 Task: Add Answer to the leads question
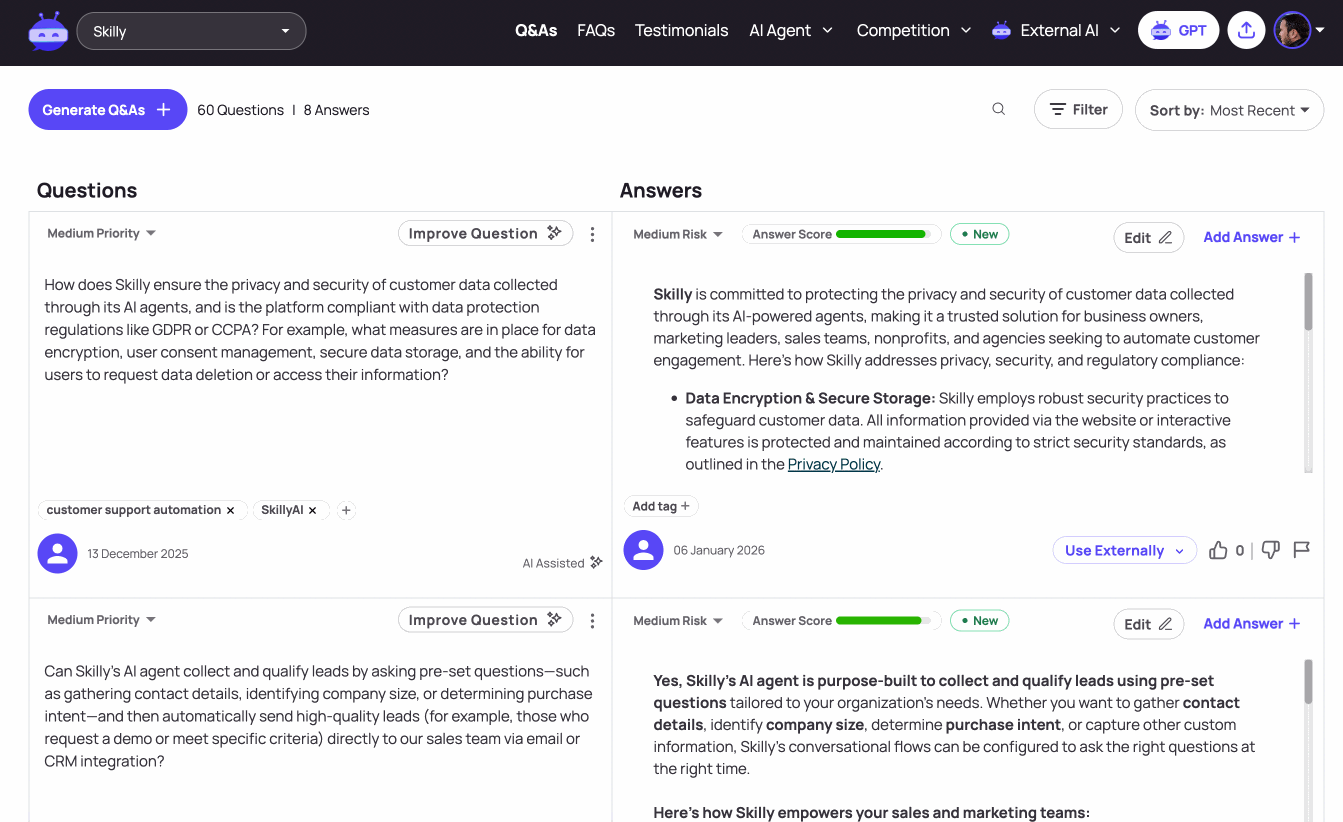tap(1252, 624)
